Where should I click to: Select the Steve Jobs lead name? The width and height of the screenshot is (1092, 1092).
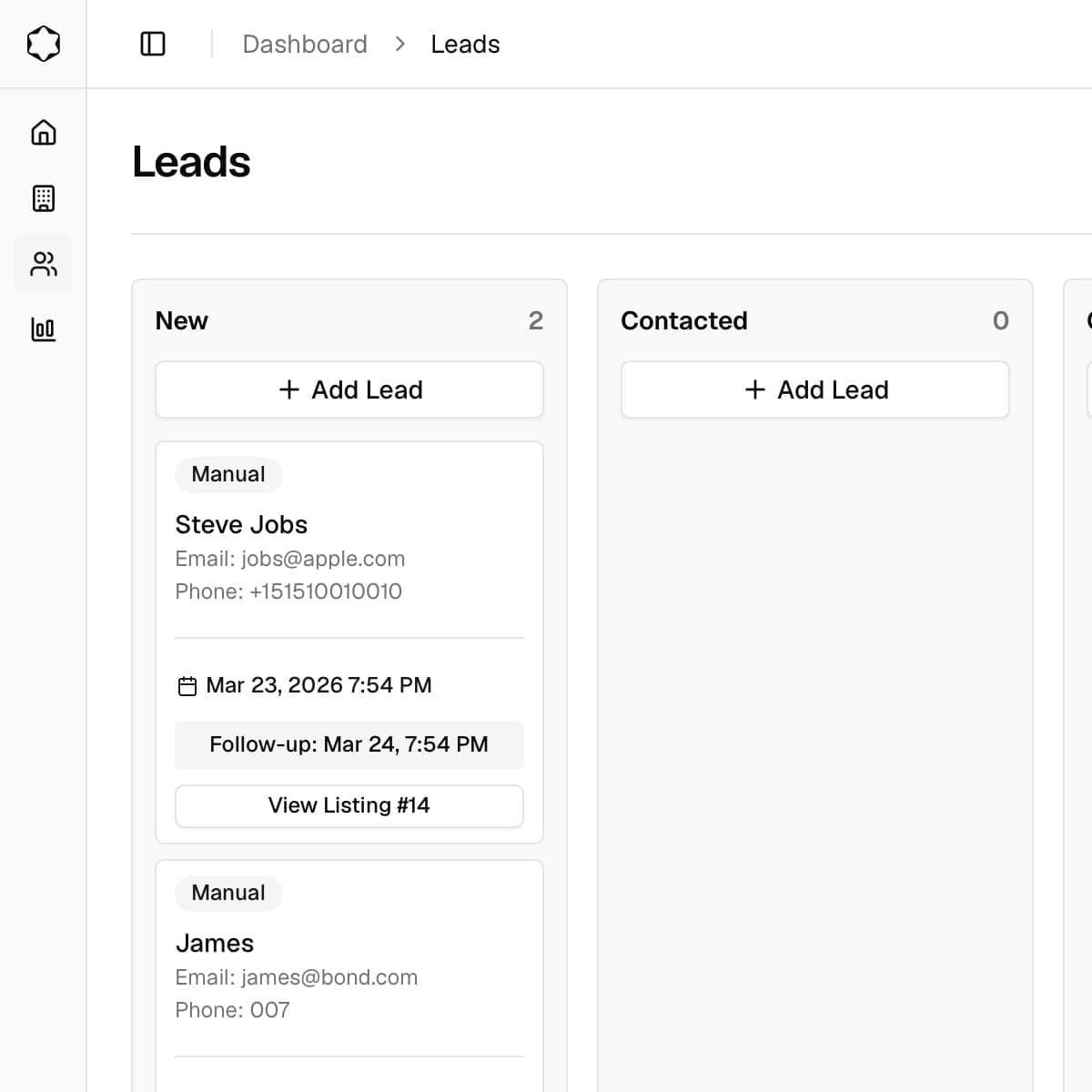pyautogui.click(x=241, y=525)
